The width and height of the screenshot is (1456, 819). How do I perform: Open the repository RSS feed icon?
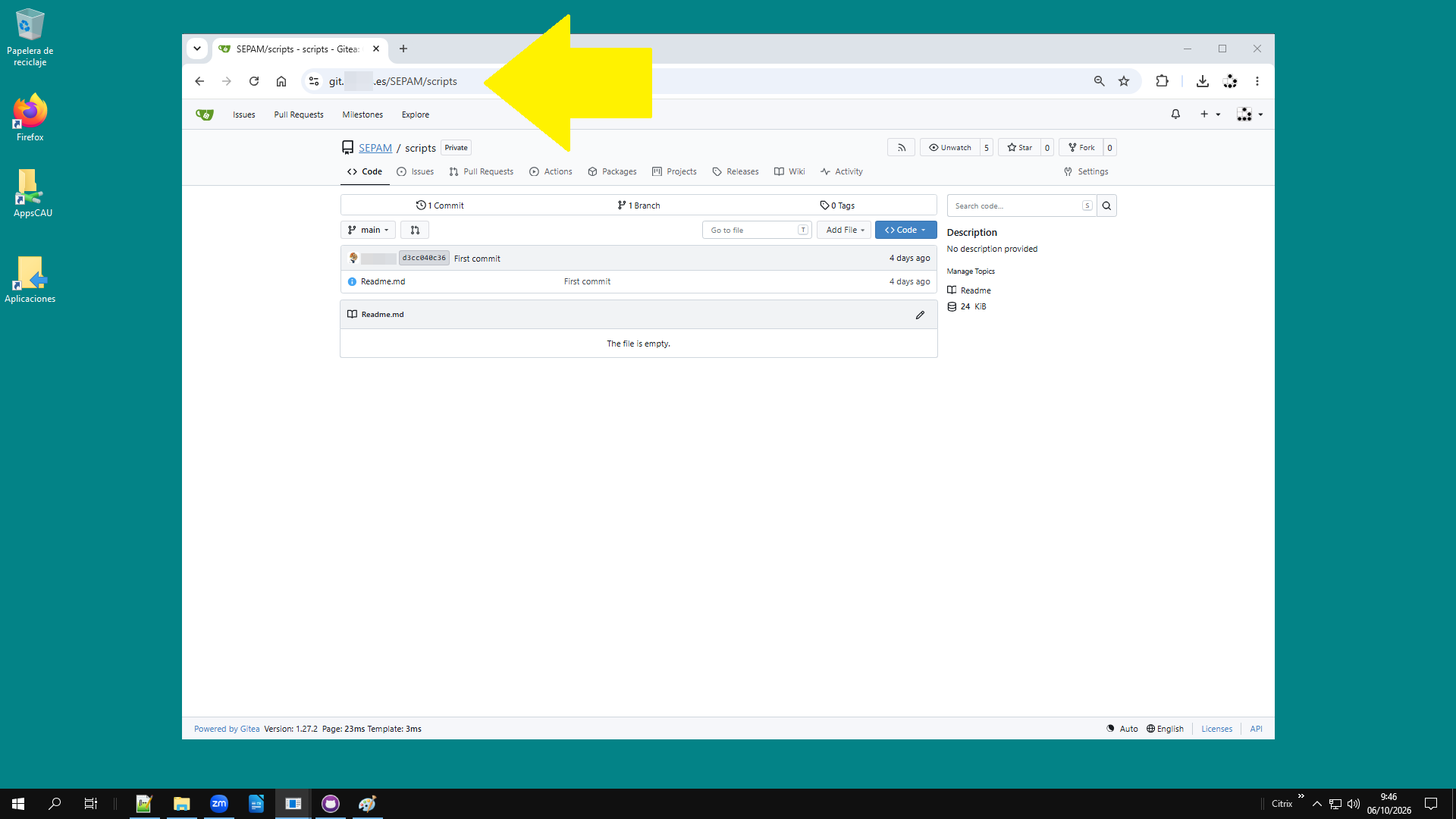[x=901, y=148]
